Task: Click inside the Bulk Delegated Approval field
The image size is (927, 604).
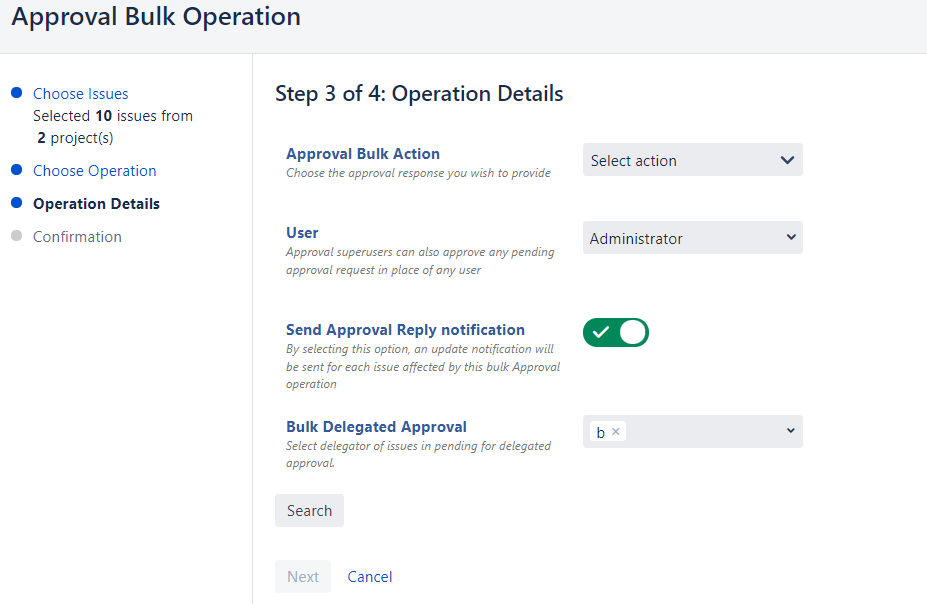Action: (700, 432)
